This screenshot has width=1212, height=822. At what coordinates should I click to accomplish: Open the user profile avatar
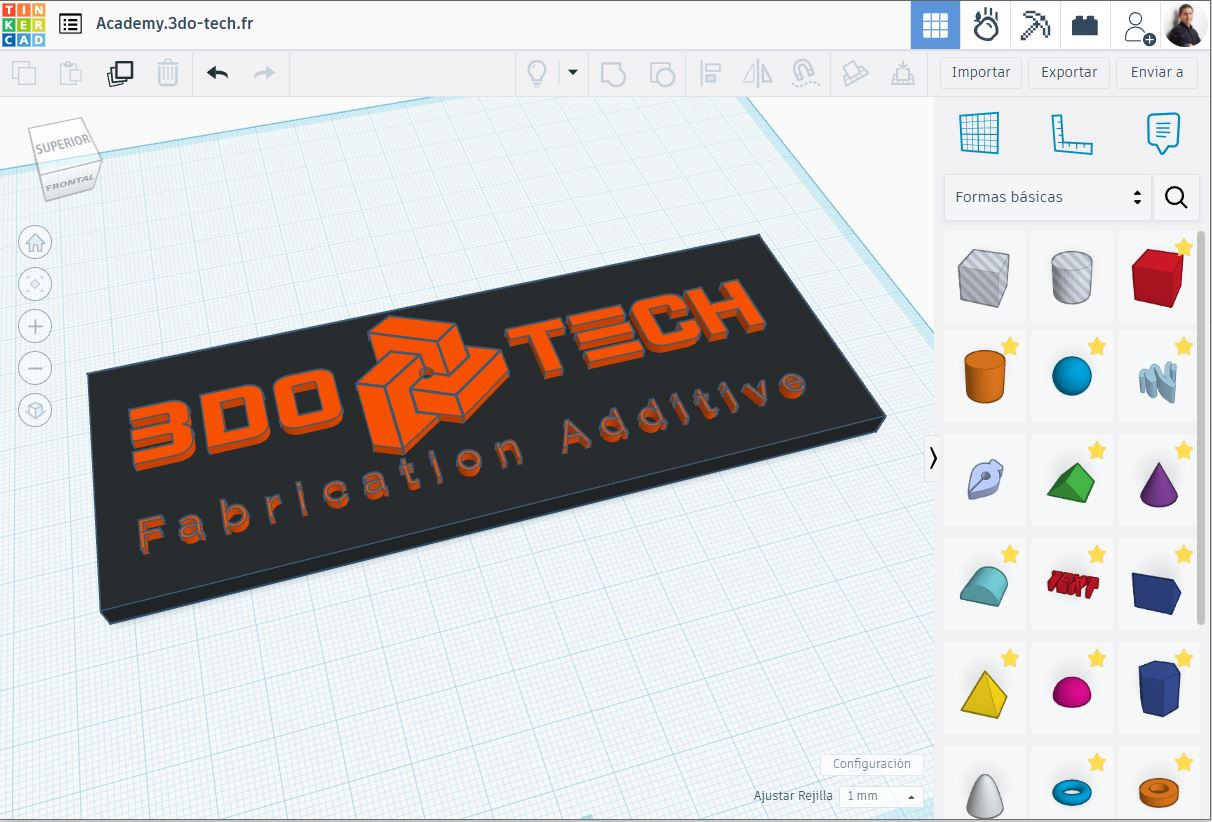pyautogui.click(x=1186, y=25)
